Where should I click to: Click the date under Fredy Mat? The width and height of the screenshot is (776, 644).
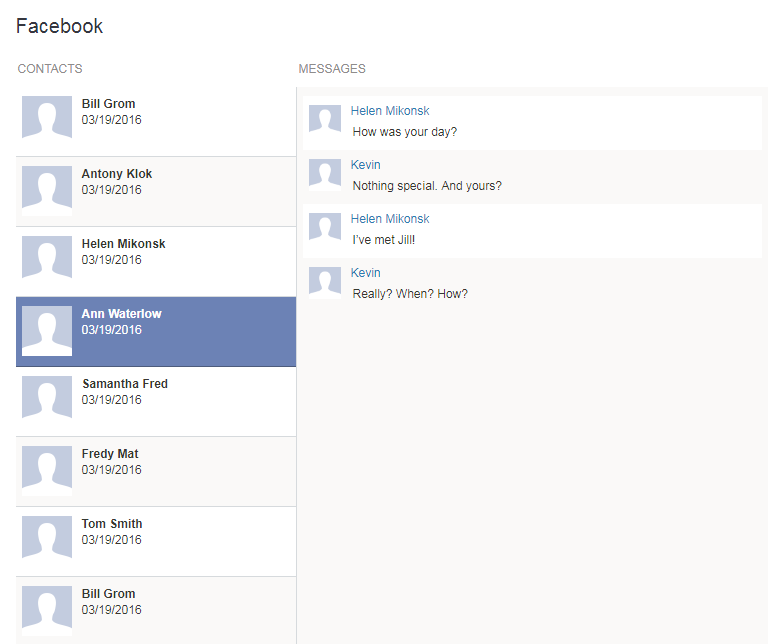tap(111, 470)
